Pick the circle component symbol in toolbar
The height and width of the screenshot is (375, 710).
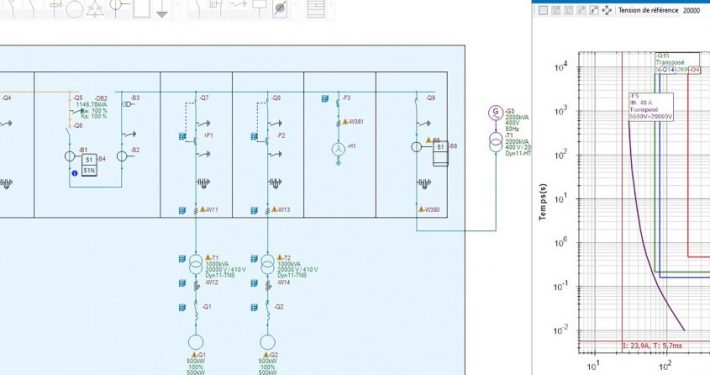74,9
